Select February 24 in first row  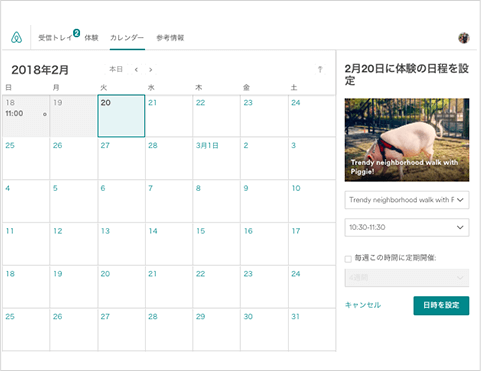(312, 116)
